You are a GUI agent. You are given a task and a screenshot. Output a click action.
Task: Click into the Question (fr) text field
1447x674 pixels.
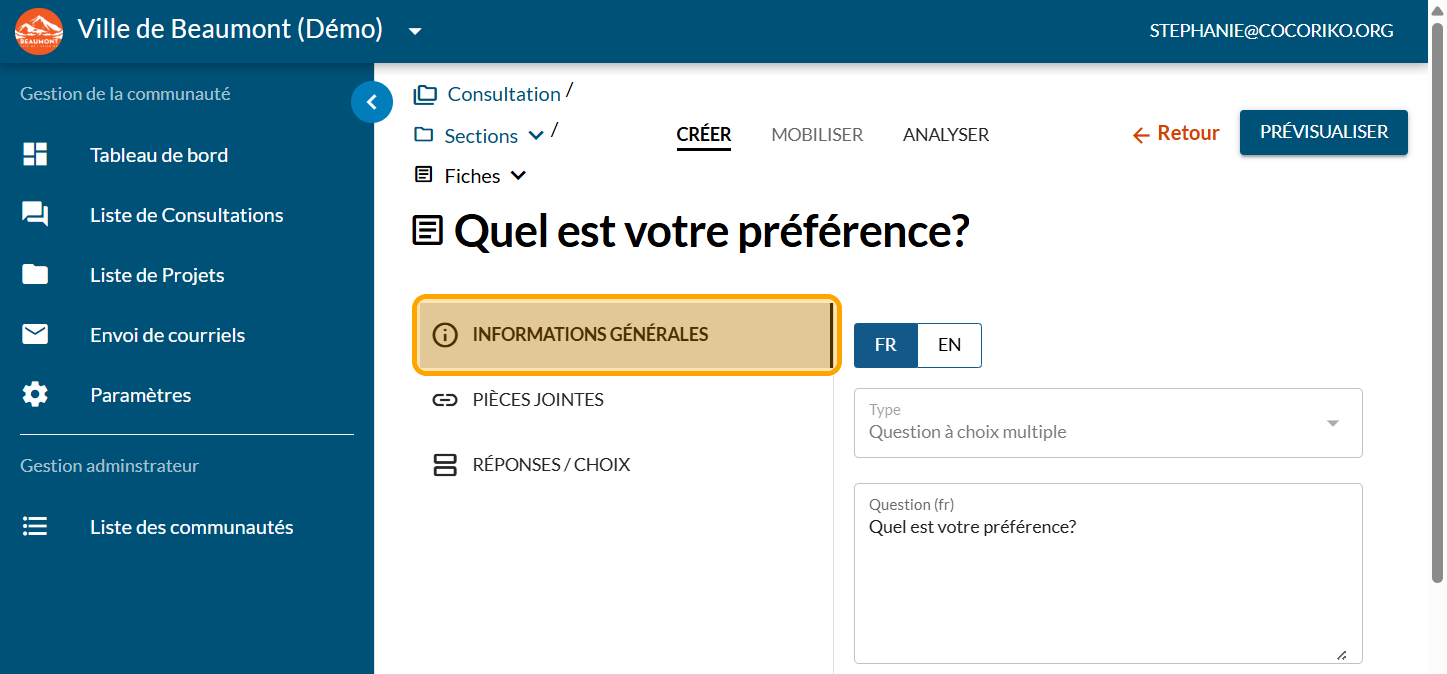(1108, 585)
